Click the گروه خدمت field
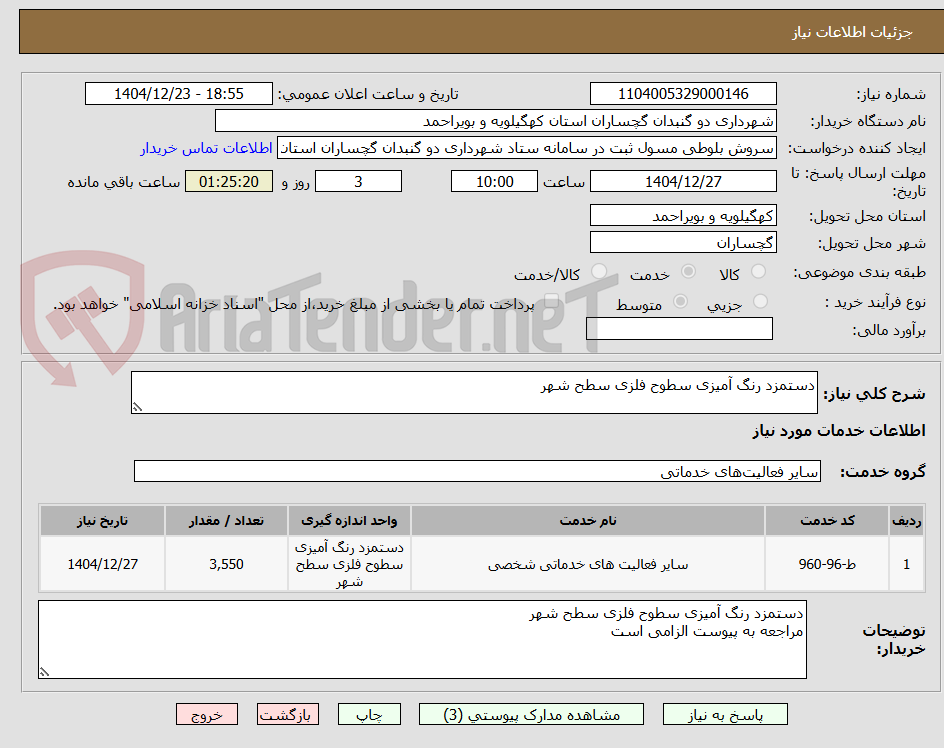The height and width of the screenshot is (748, 944). (477, 471)
